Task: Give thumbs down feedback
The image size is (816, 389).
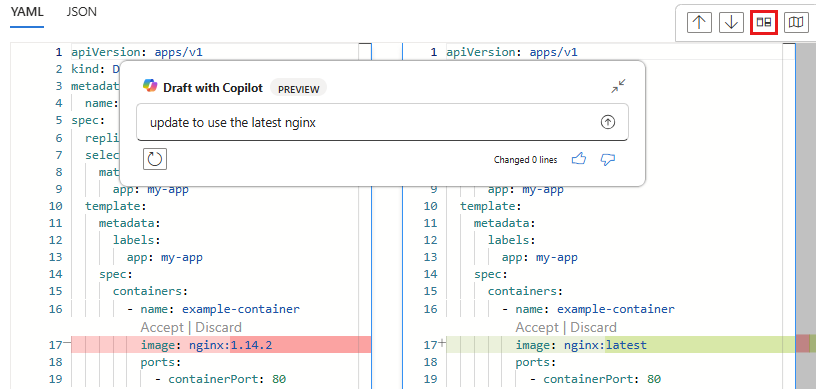Action: click(608, 159)
